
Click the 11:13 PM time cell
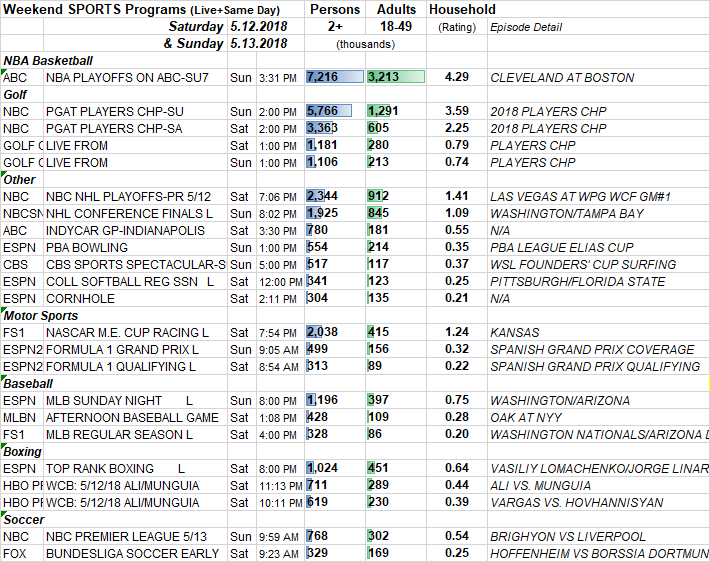(280, 486)
